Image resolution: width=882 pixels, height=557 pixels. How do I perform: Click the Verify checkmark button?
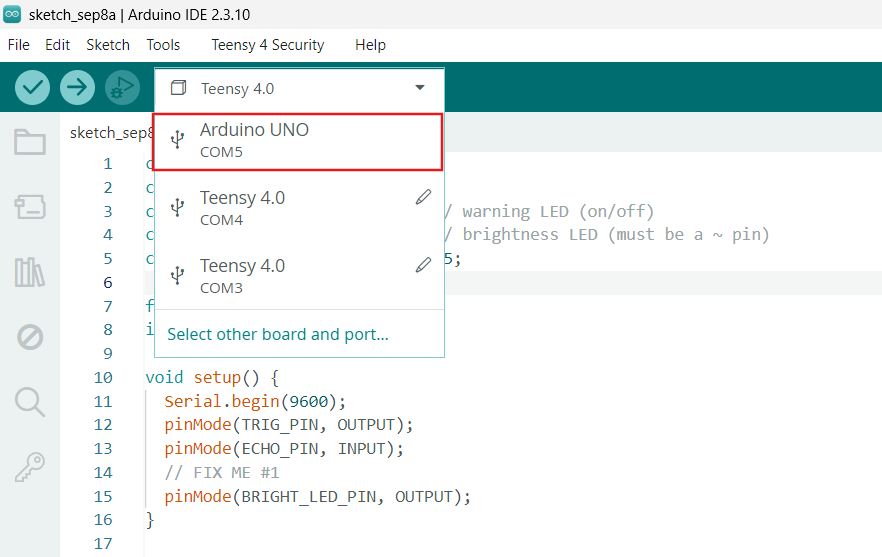32,88
